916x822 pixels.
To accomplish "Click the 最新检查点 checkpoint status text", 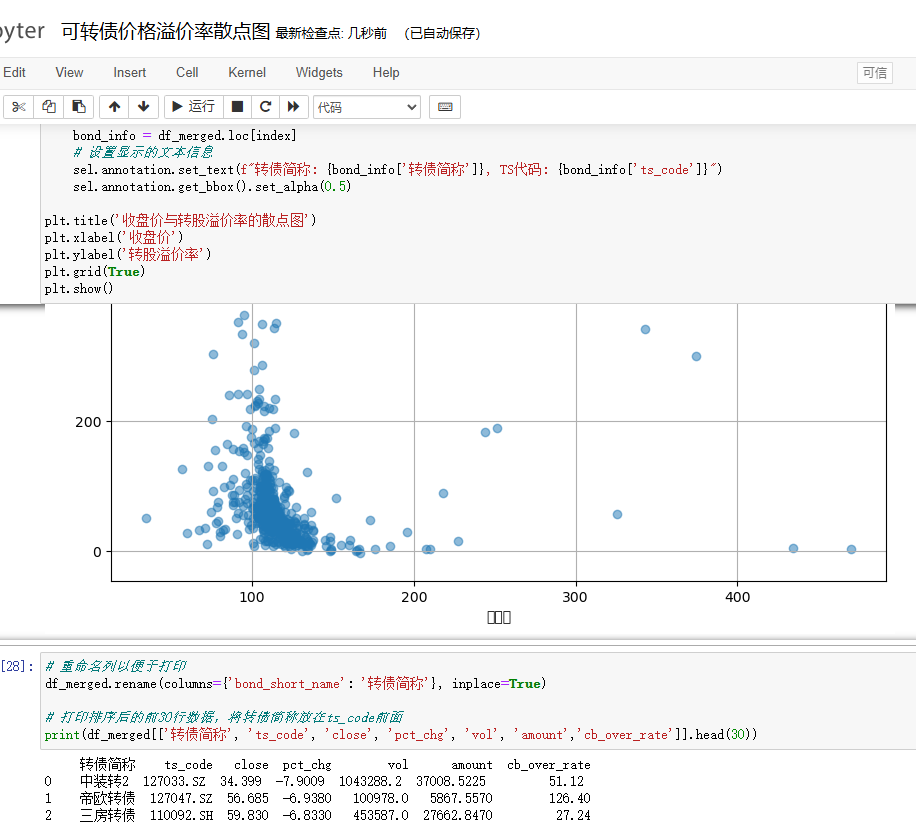I will pos(331,33).
